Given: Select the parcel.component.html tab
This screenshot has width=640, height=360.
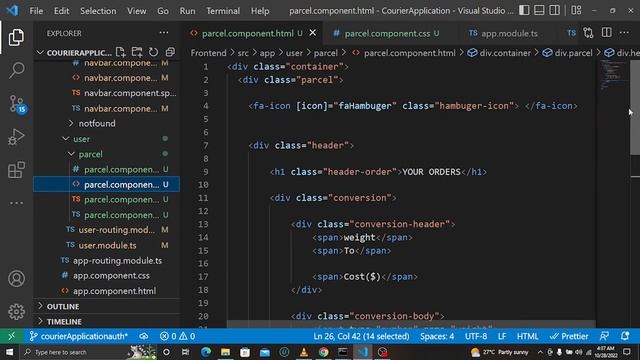Looking at the screenshot, I should tap(247, 33).
